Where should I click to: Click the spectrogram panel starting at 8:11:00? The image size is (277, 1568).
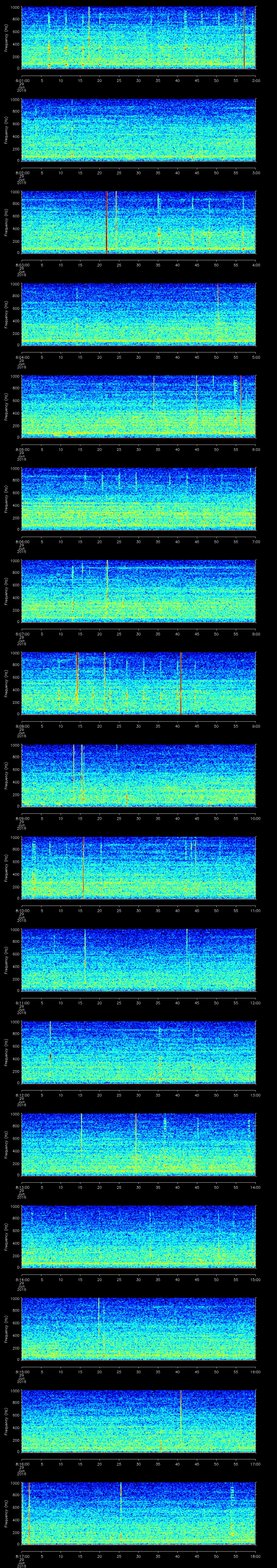(x=139, y=960)
